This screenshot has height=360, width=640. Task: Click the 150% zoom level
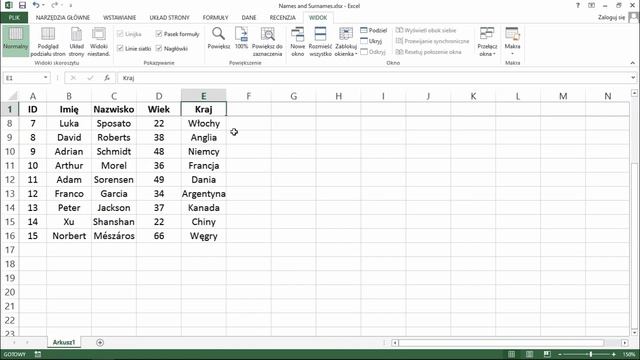629,354
